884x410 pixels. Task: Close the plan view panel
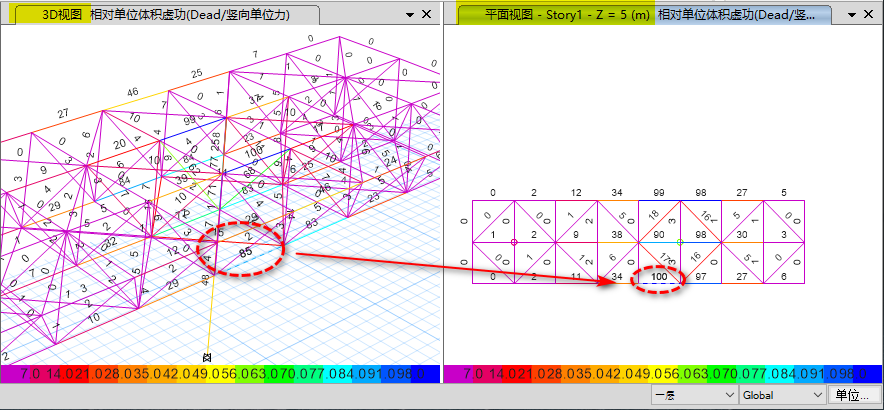[x=868, y=15]
